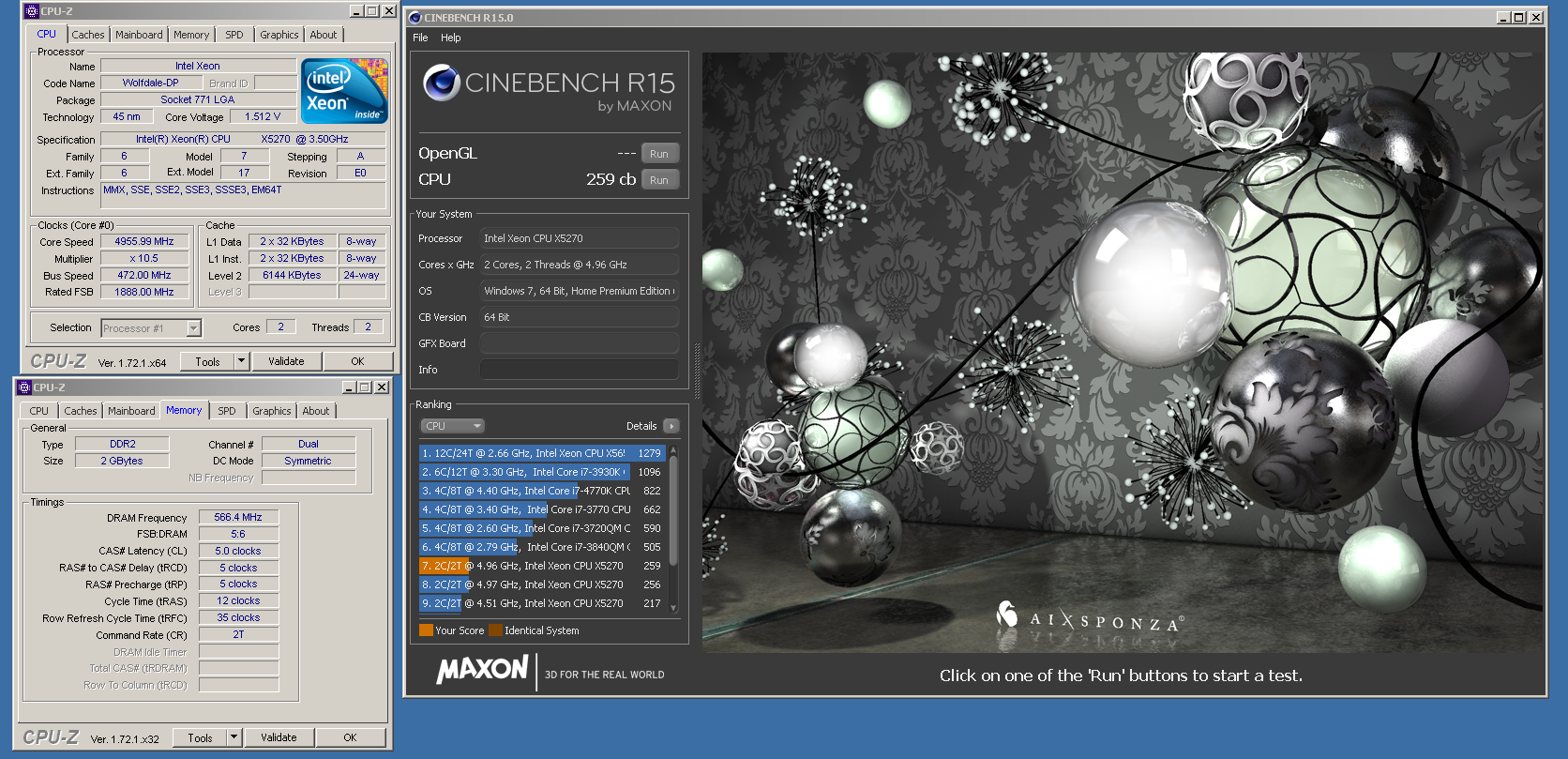Click Validate in bottom CPU-Z window
The image size is (1568, 759).
(279, 737)
